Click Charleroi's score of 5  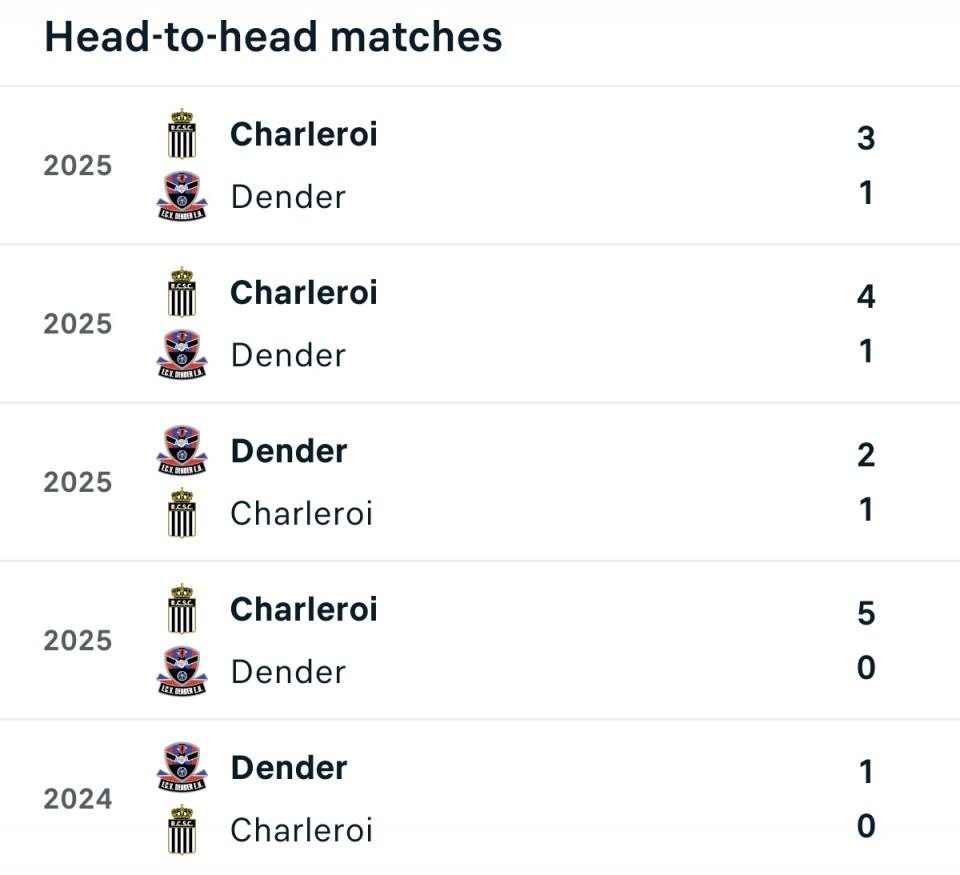pos(866,612)
